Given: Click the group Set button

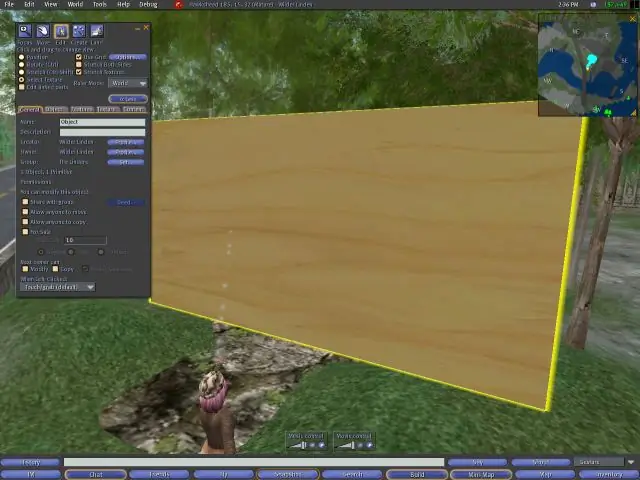Looking at the screenshot, I should click(x=126, y=162).
